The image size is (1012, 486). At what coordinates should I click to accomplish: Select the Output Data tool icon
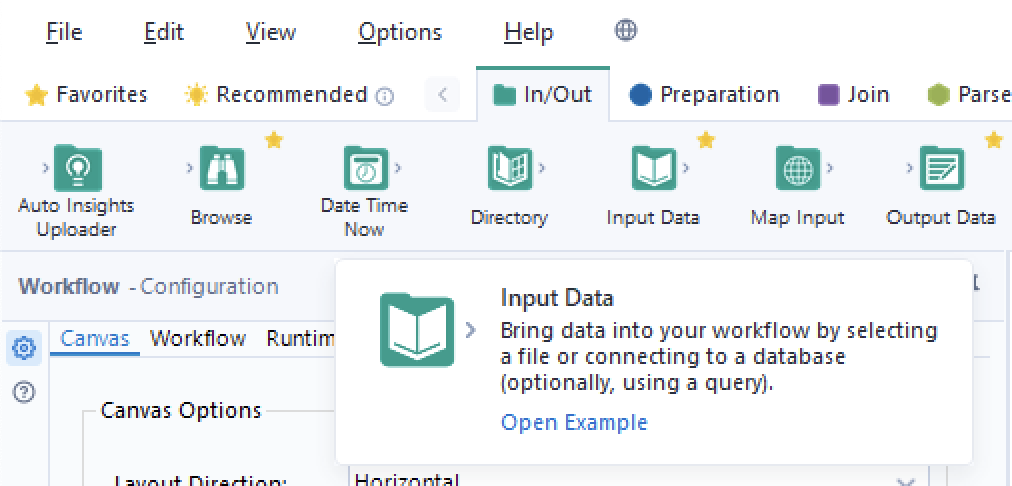942,168
